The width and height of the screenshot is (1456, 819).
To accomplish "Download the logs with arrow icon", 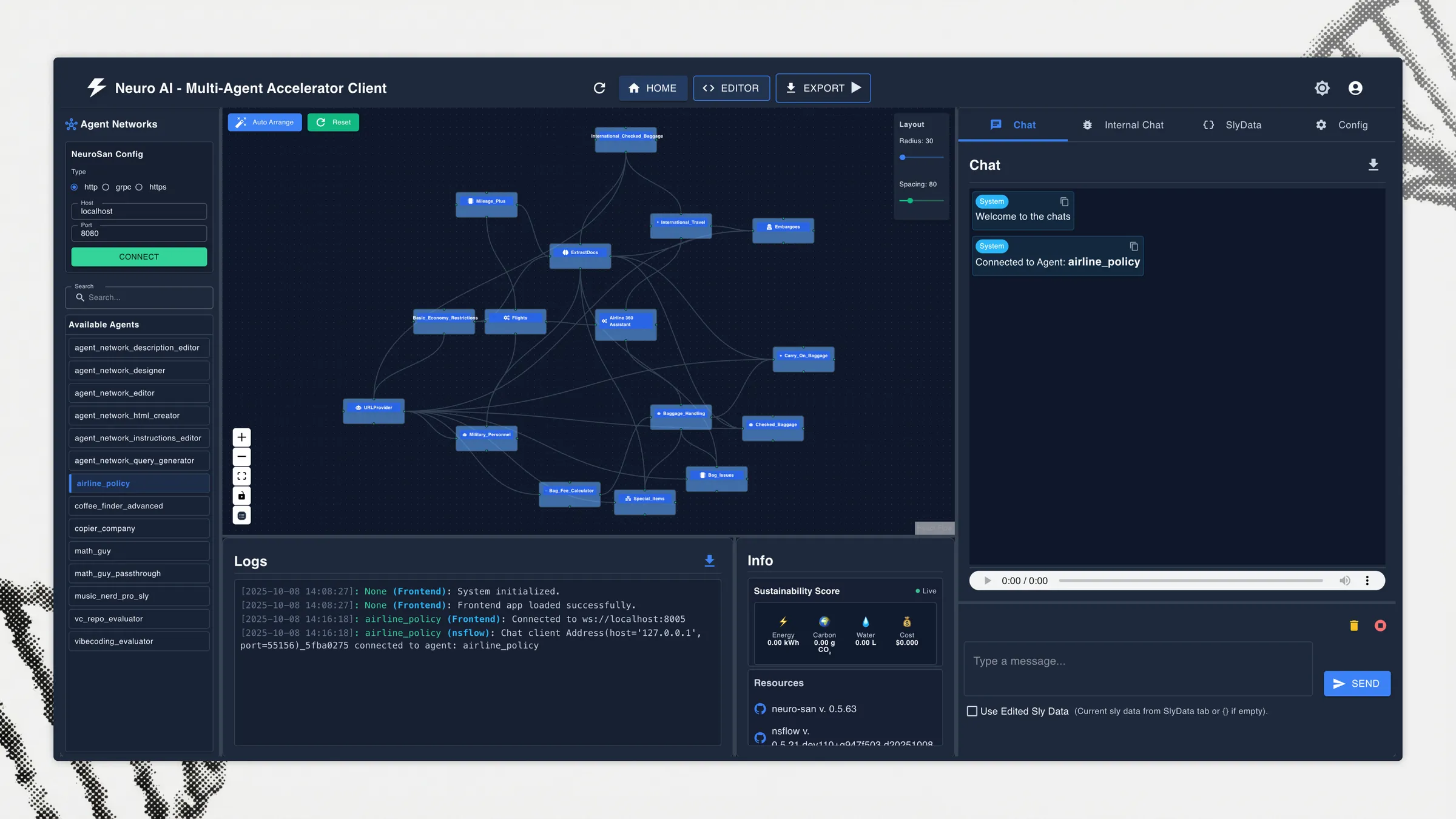I will 709,561.
